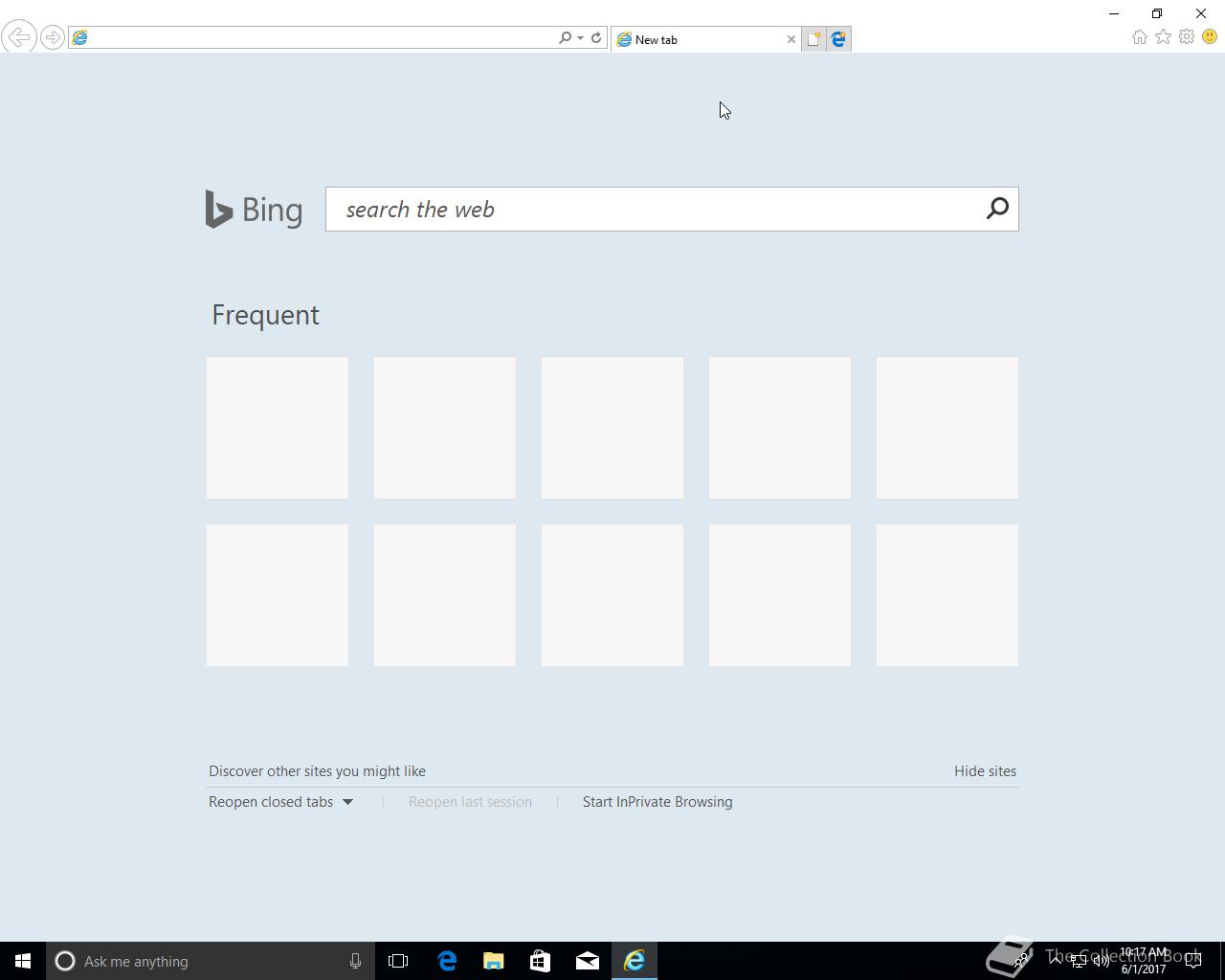This screenshot has width=1225, height=980.
Task: Click the Hide sites link
Action: pyautogui.click(x=985, y=771)
